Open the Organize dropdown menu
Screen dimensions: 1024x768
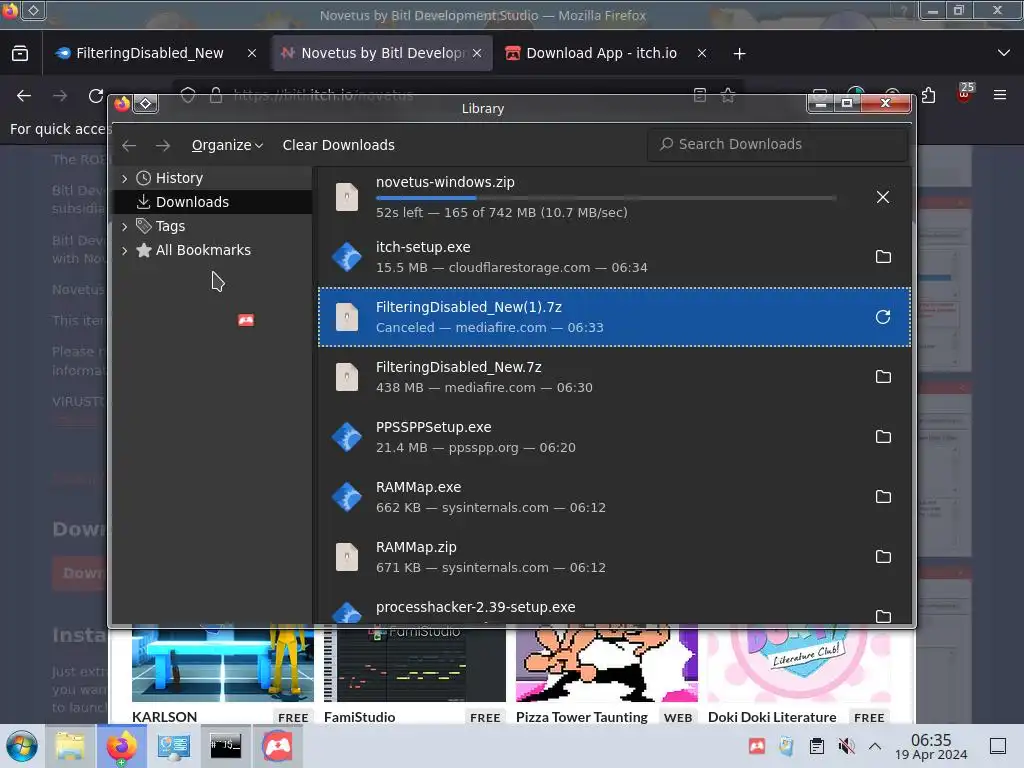pos(227,145)
